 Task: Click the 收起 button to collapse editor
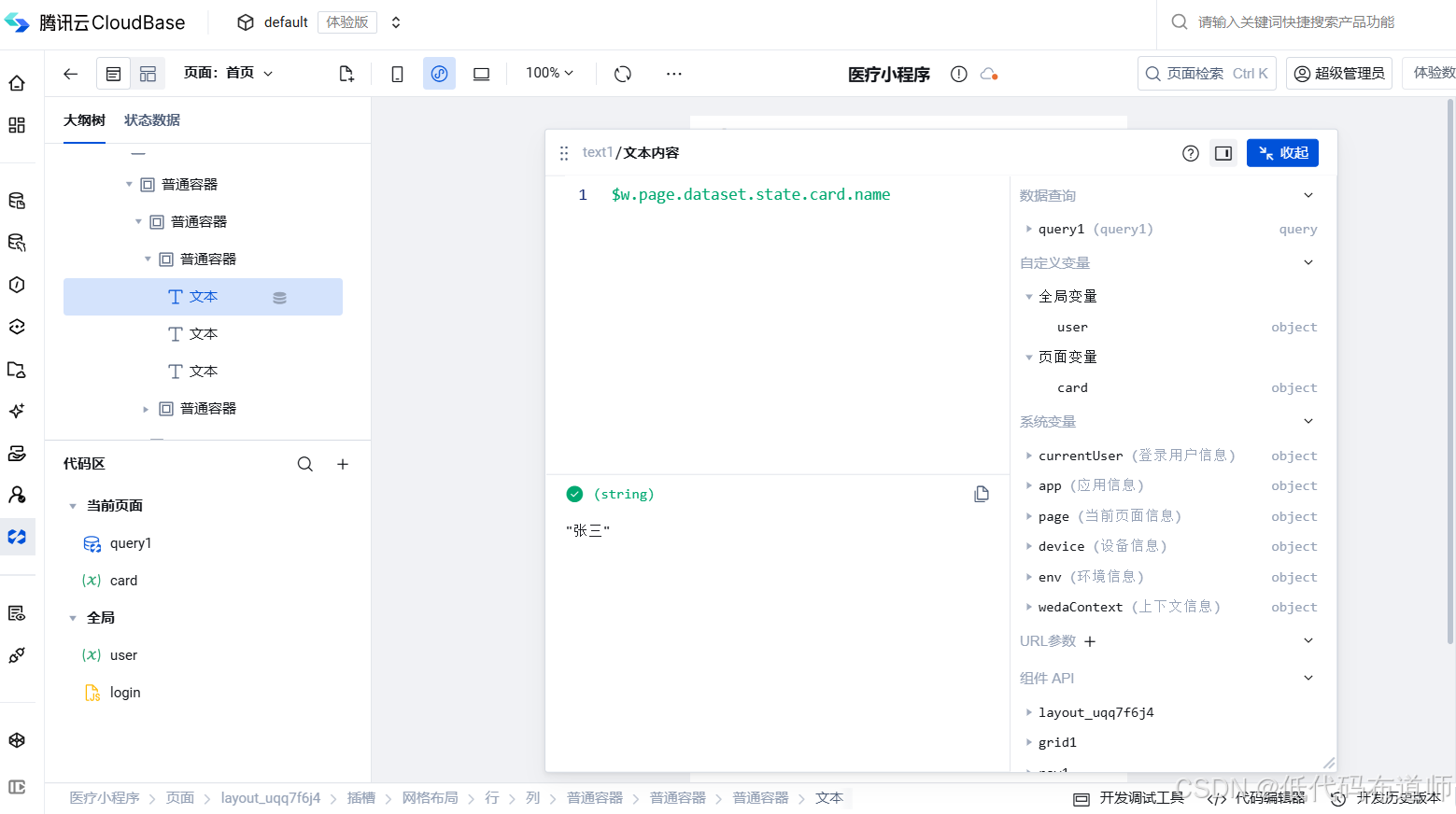[1282, 152]
